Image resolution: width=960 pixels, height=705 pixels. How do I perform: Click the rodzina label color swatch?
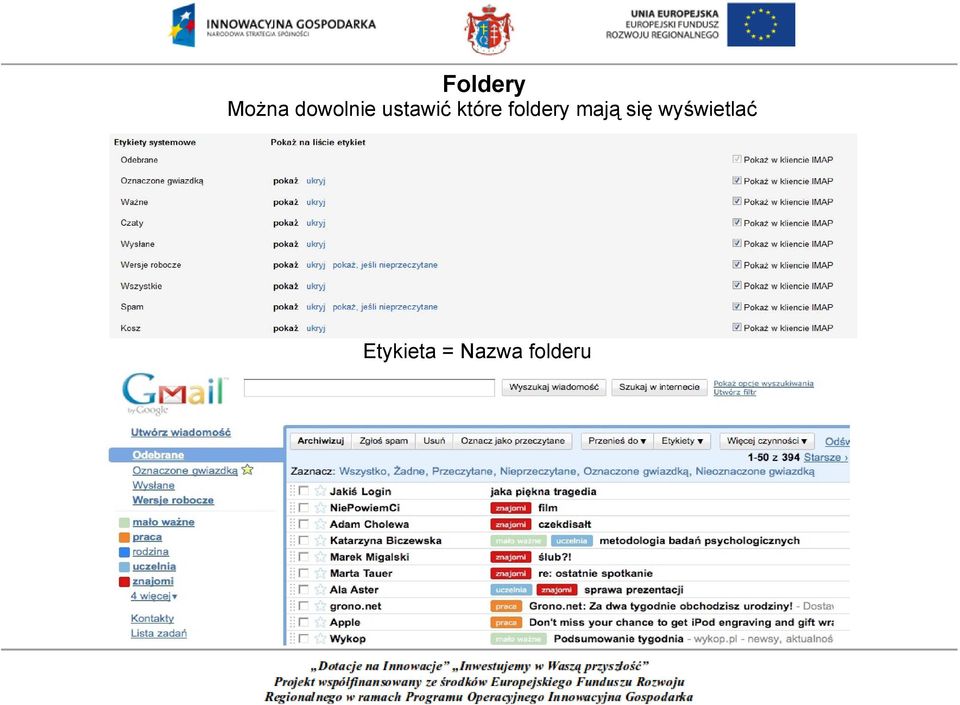point(124,552)
